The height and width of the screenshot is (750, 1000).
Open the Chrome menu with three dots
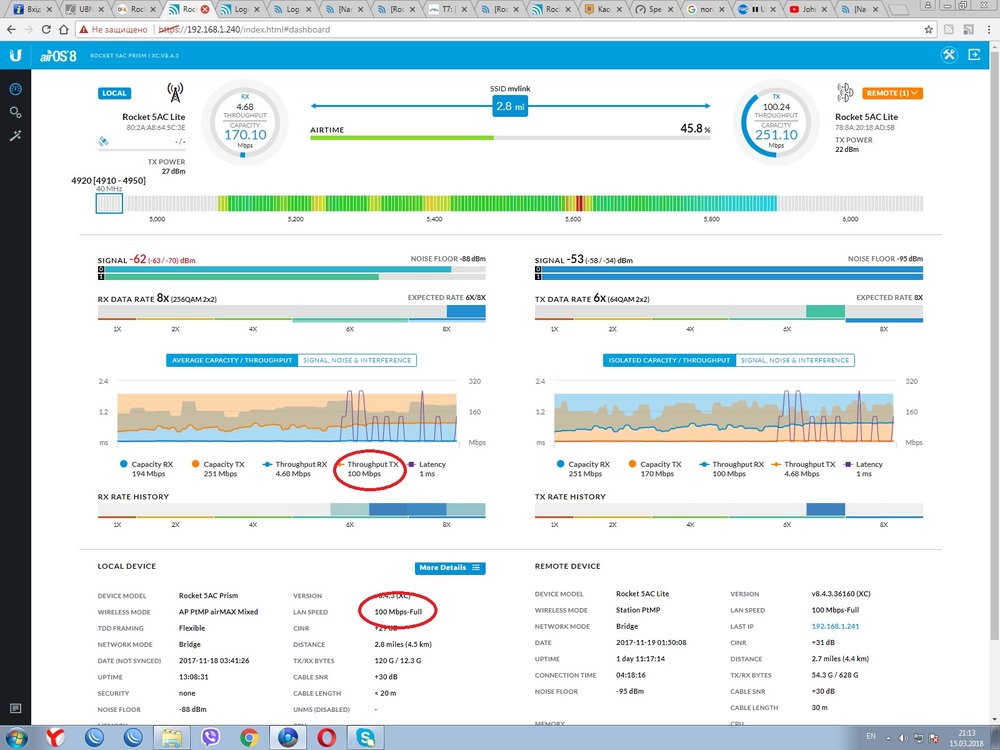coord(985,29)
